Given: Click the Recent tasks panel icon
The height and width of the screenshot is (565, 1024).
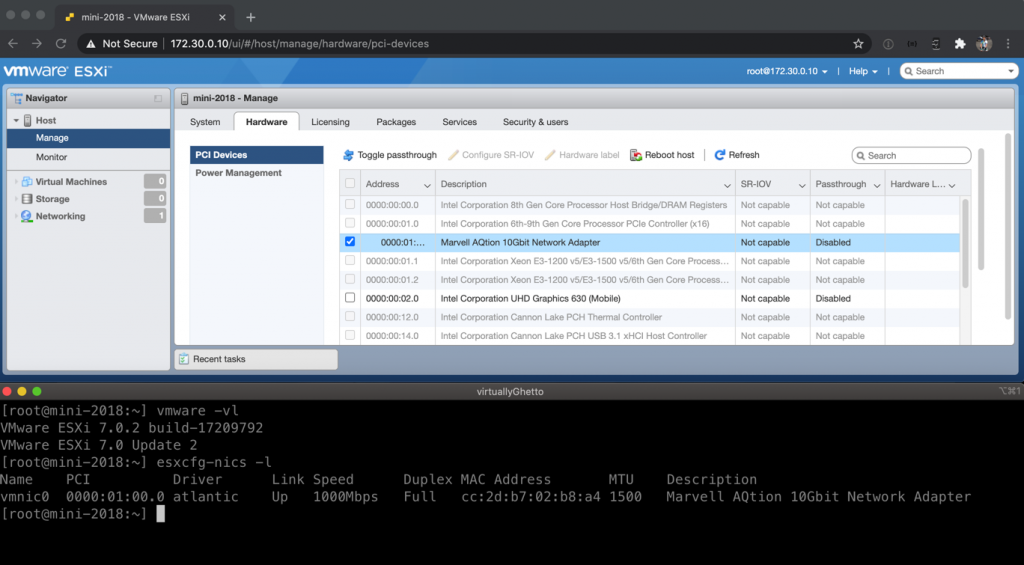Looking at the screenshot, I should click(184, 359).
